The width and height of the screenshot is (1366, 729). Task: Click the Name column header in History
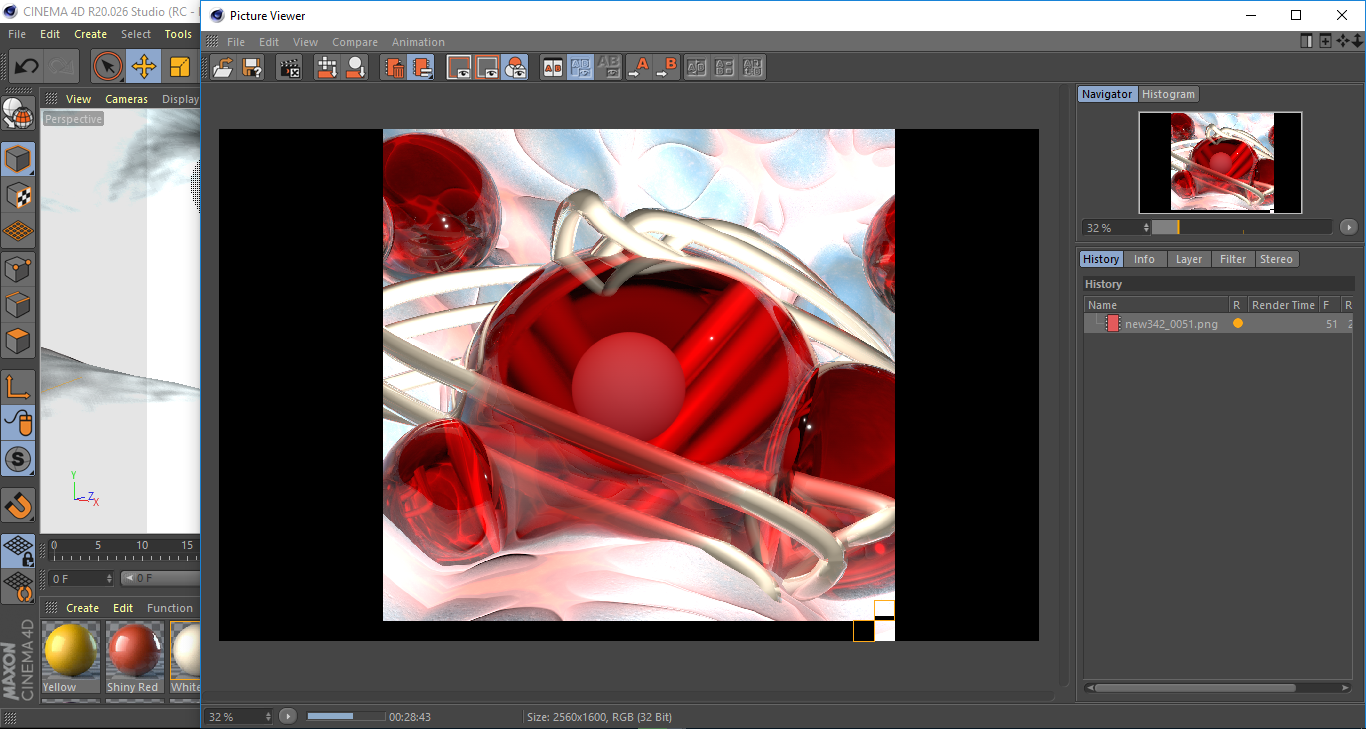tap(1157, 305)
